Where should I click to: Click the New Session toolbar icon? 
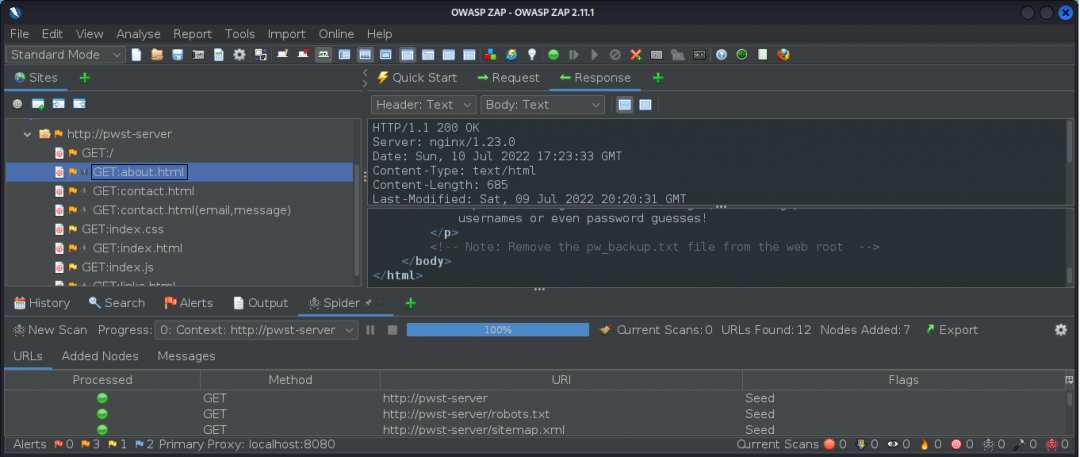point(136,54)
